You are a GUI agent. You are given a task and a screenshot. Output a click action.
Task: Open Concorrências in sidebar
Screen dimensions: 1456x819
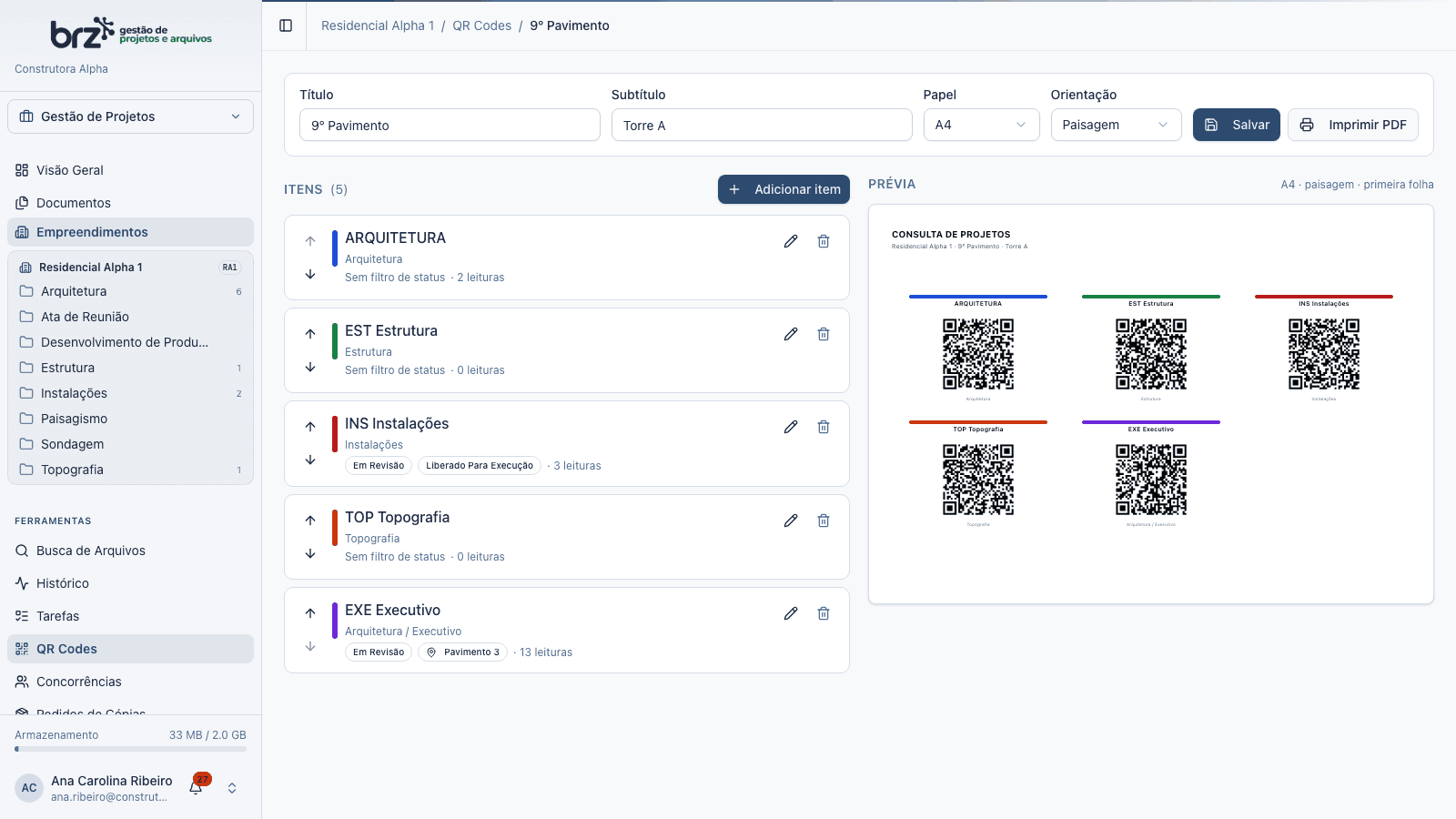[x=130, y=682]
